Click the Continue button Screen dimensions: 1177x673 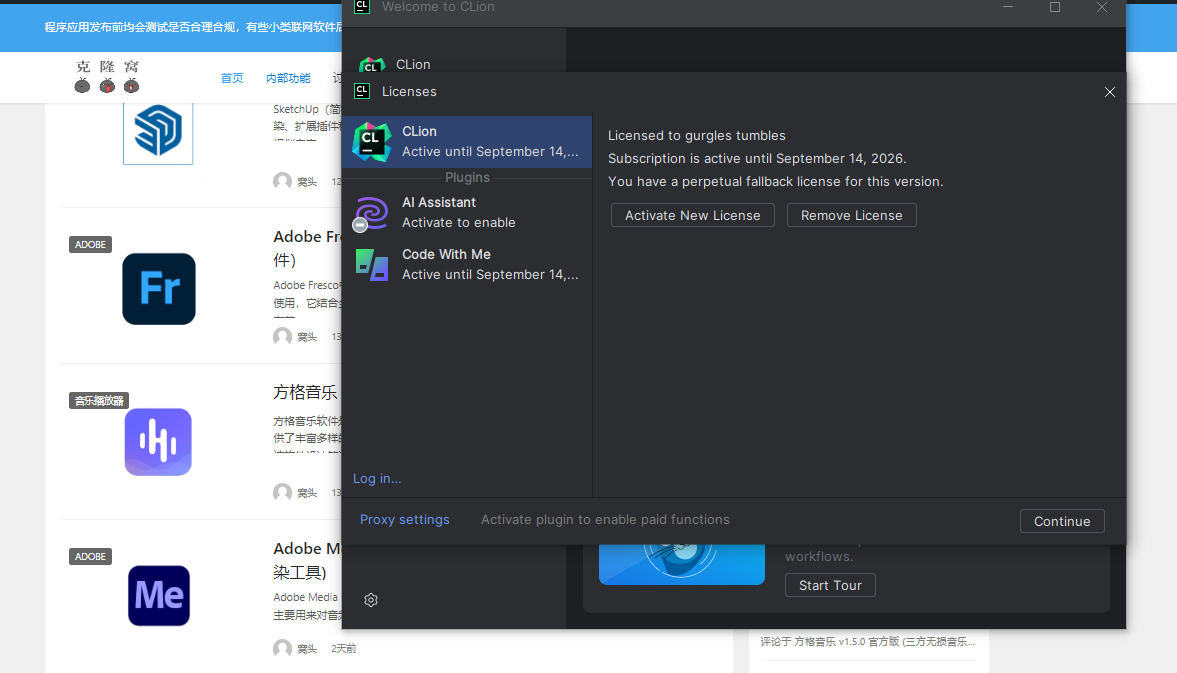1062,521
